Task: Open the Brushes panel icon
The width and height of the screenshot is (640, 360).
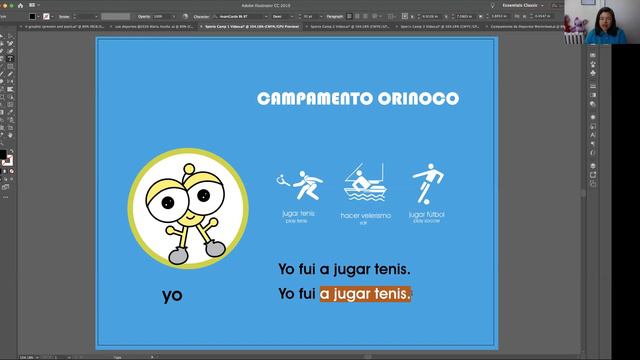Action: 593,64
